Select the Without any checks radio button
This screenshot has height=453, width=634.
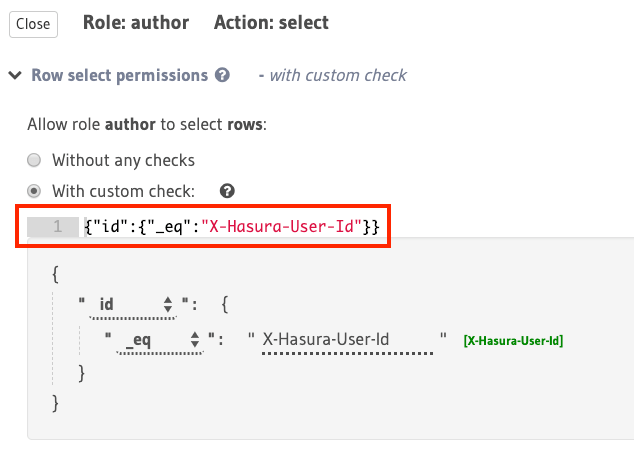[x=34, y=160]
